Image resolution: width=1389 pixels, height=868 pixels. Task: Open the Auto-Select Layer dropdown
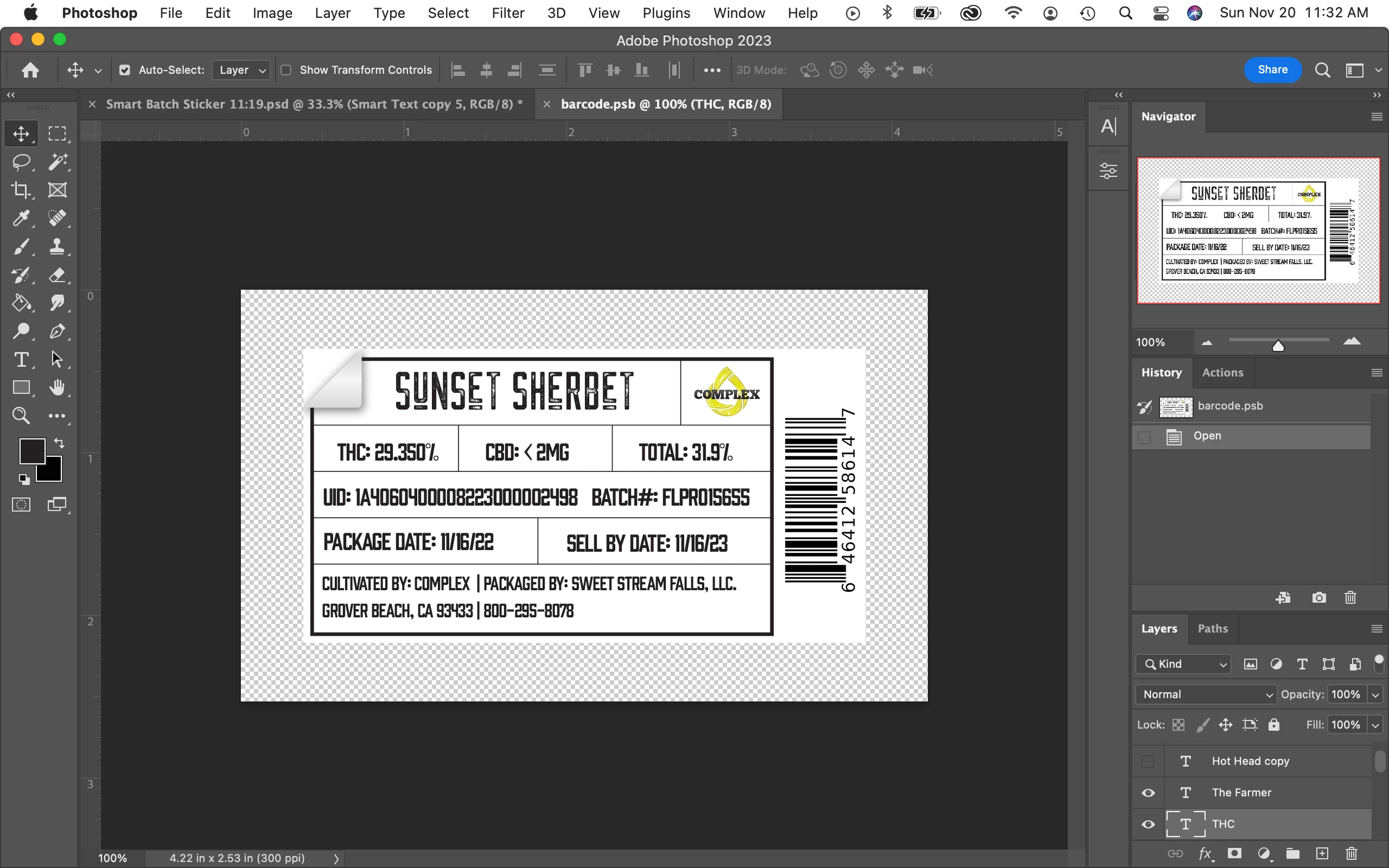pos(241,70)
